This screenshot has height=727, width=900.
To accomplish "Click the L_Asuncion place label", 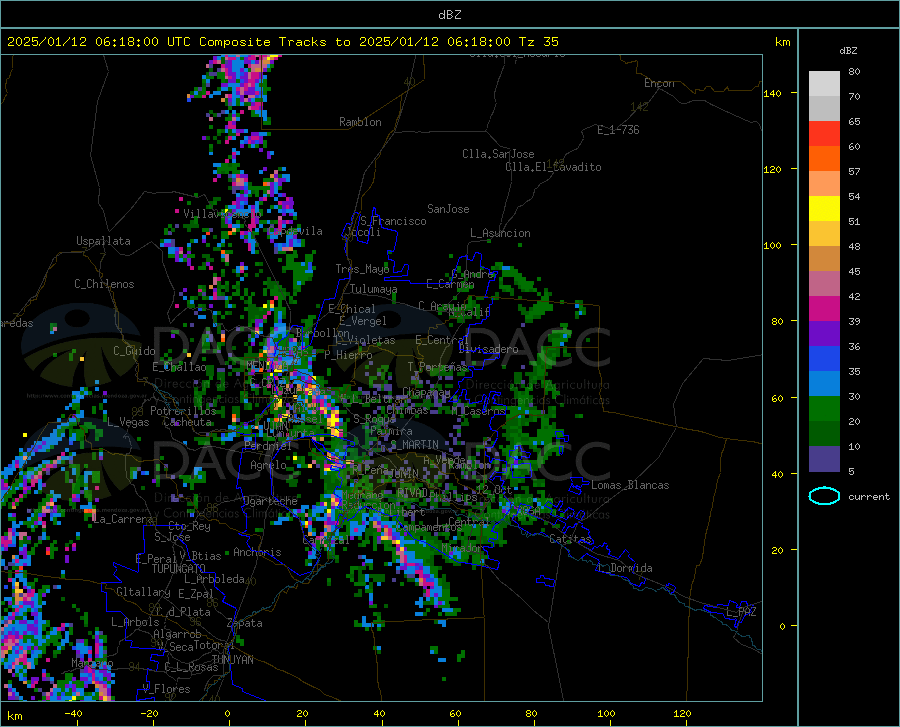I will pyautogui.click(x=500, y=233).
